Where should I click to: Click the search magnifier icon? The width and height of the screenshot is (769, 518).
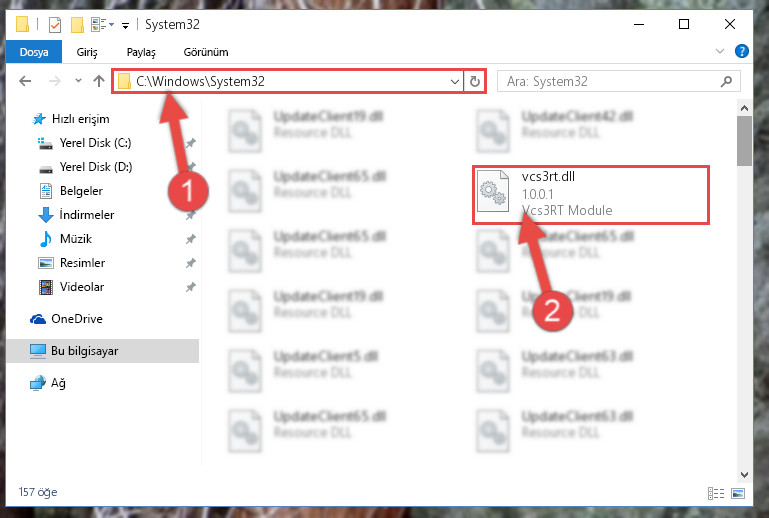click(x=726, y=81)
